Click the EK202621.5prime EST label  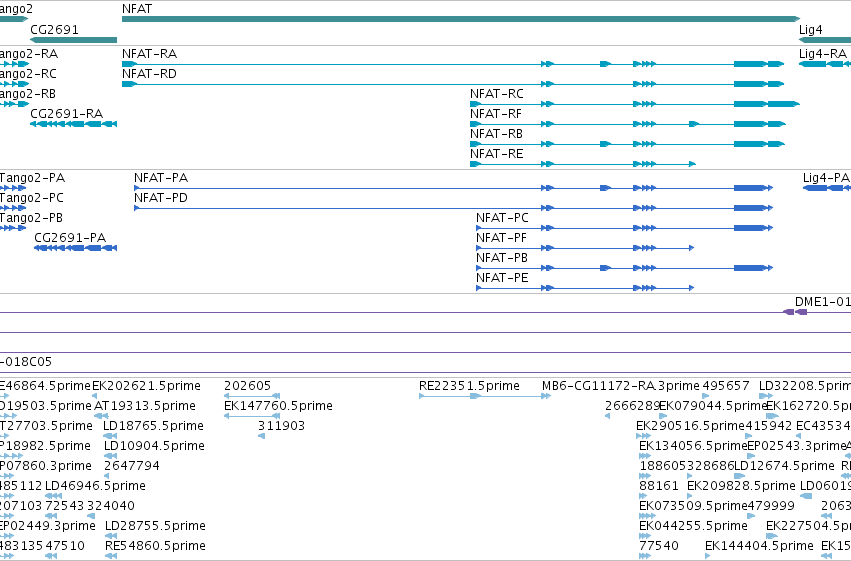[147, 386]
